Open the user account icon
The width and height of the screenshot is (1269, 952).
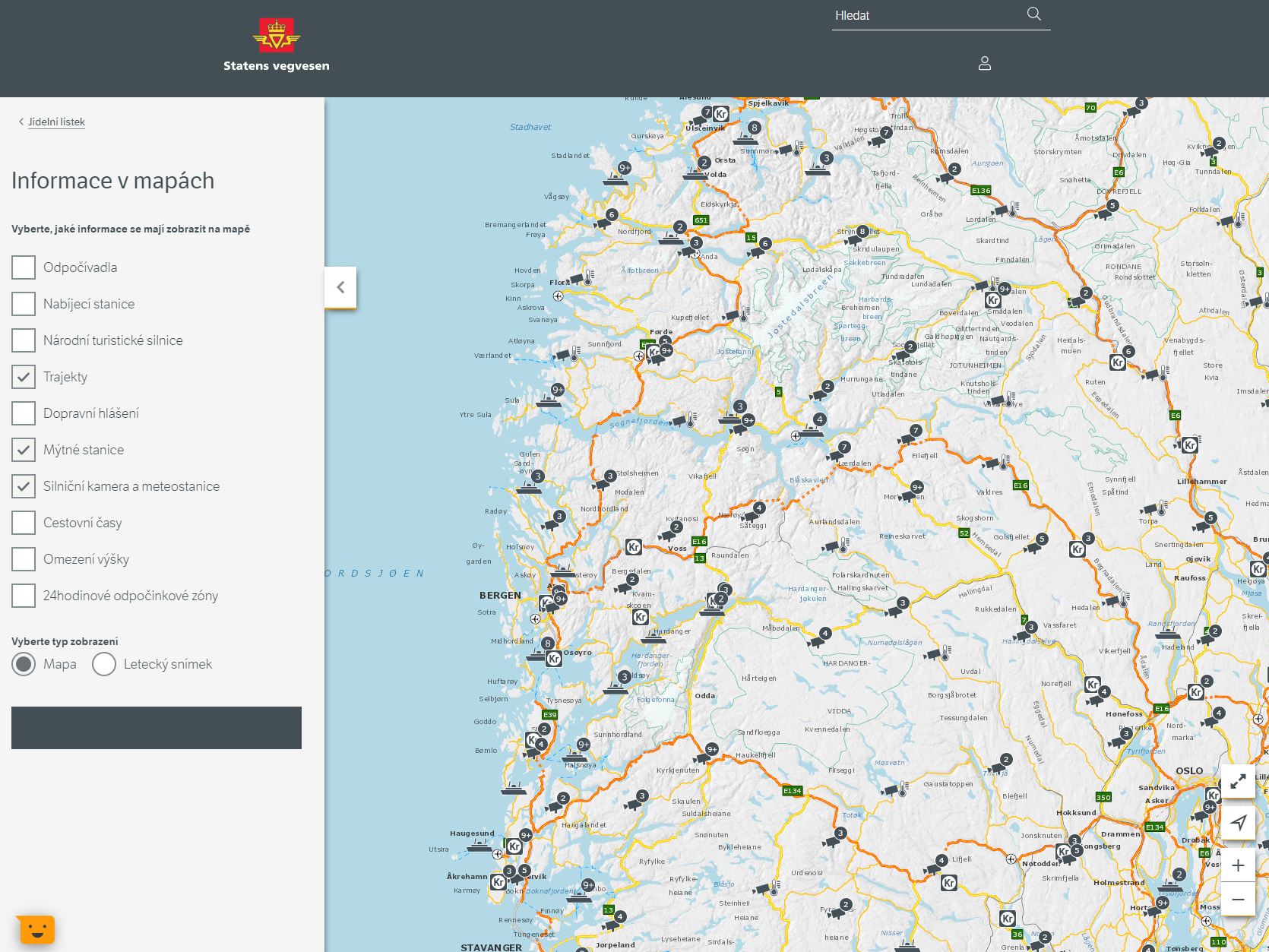[x=985, y=63]
